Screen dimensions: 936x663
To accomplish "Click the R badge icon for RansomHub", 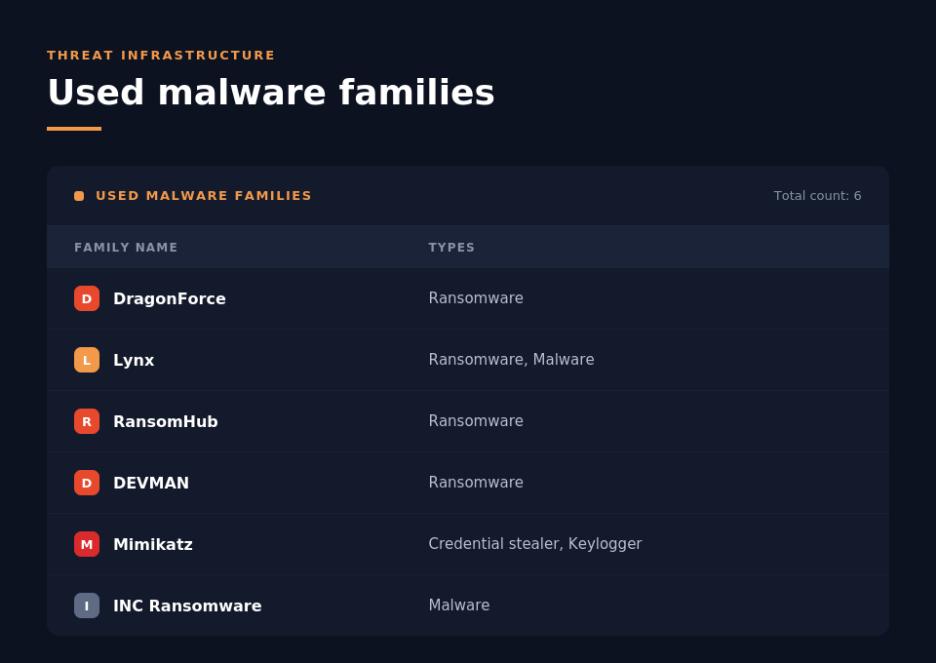I will [87, 421].
